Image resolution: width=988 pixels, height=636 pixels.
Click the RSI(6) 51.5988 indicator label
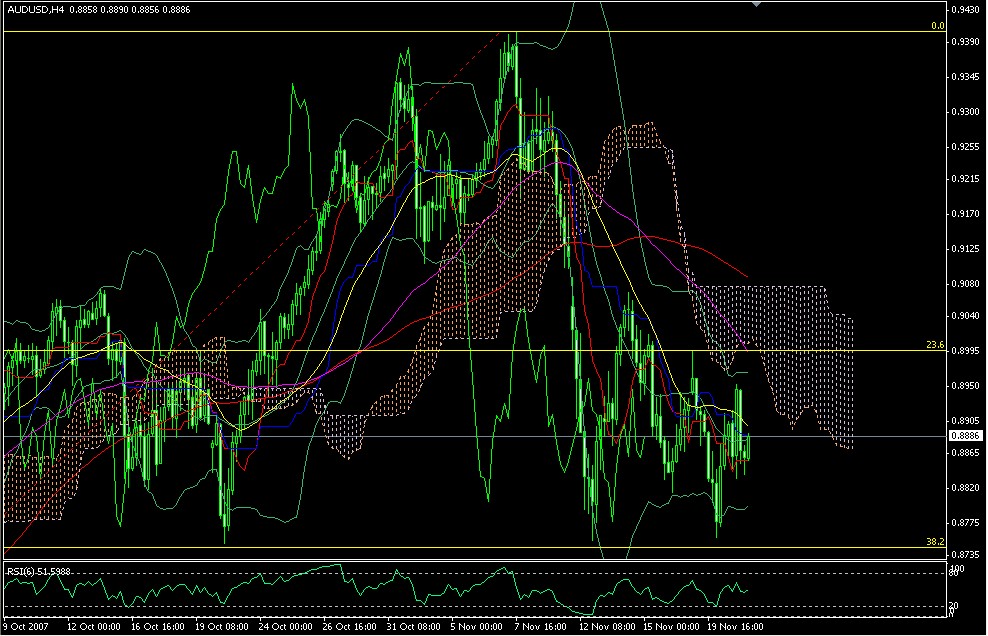(38, 572)
